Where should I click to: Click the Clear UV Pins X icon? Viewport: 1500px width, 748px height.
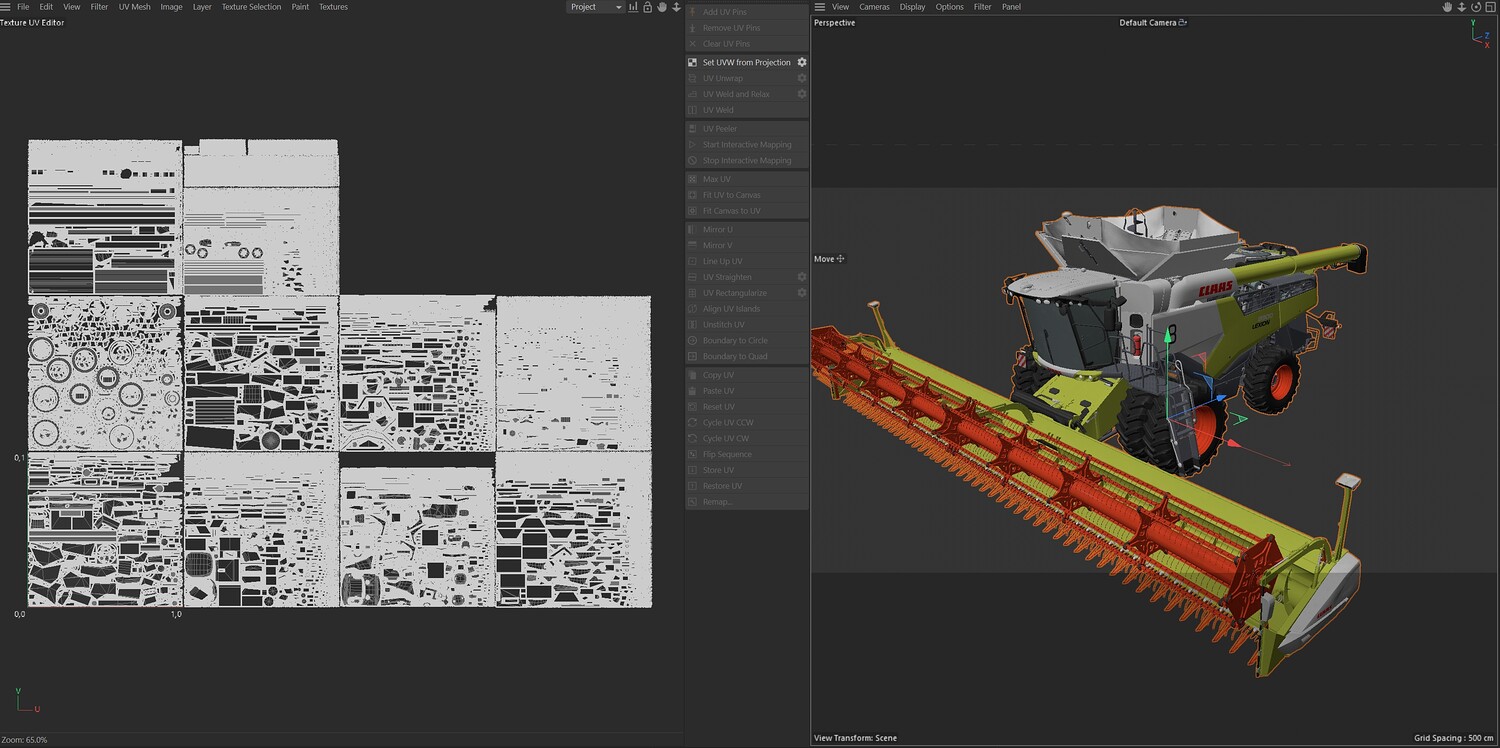click(x=692, y=44)
